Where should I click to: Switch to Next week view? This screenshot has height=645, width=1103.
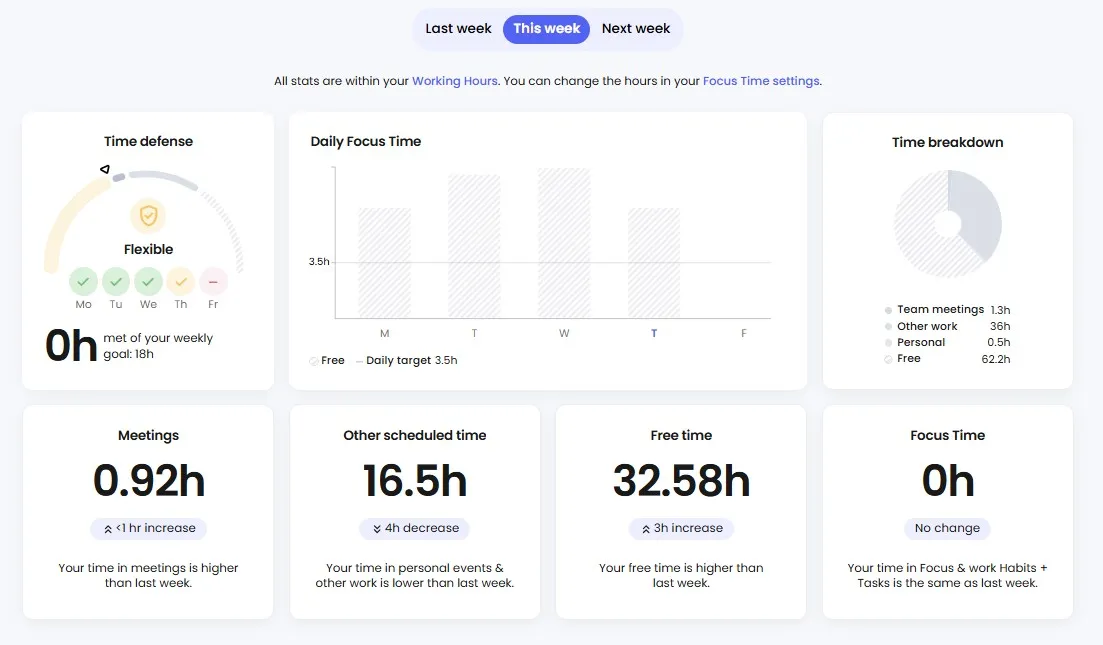point(635,29)
